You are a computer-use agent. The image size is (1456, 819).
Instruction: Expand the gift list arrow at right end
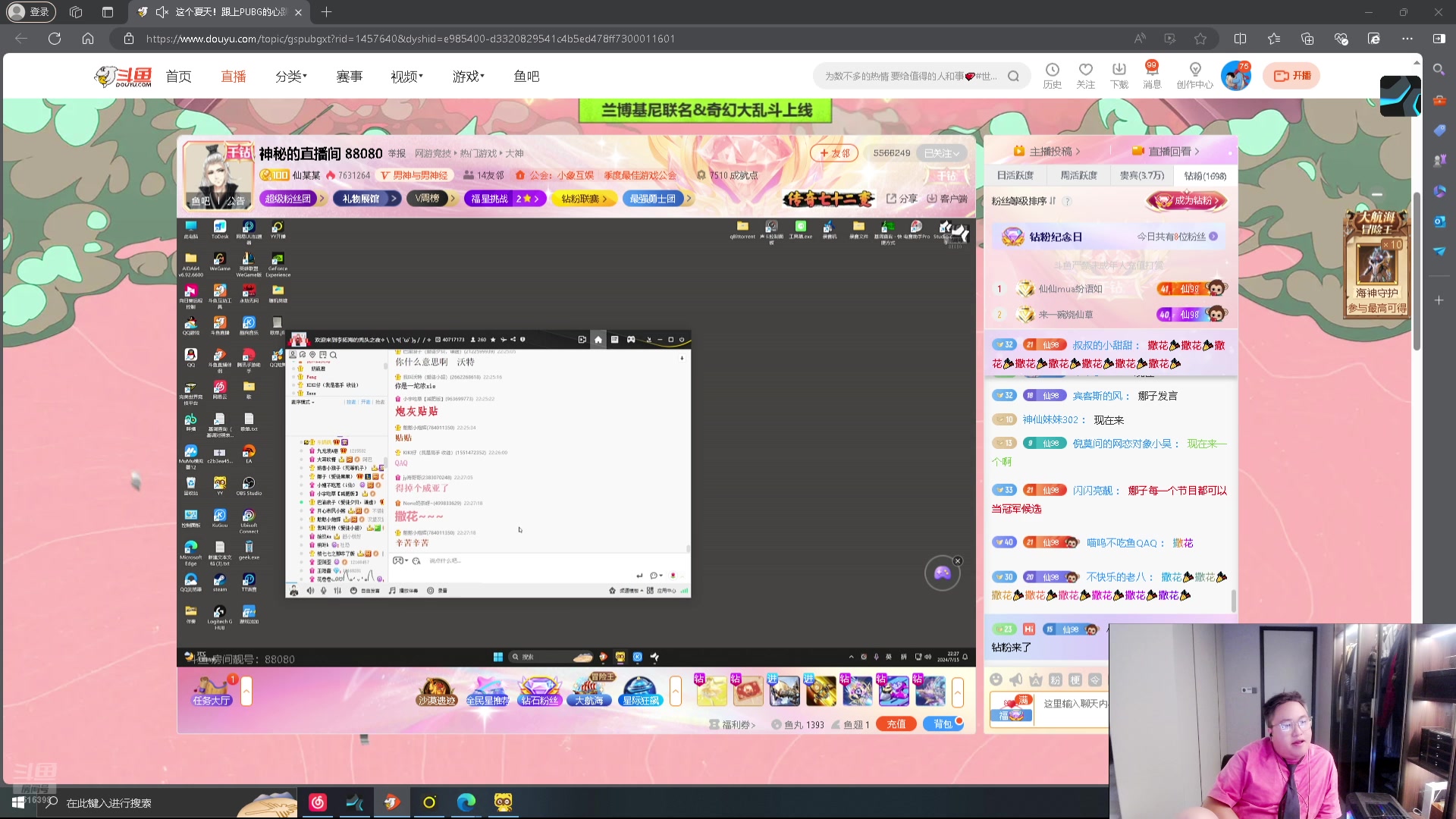[958, 691]
